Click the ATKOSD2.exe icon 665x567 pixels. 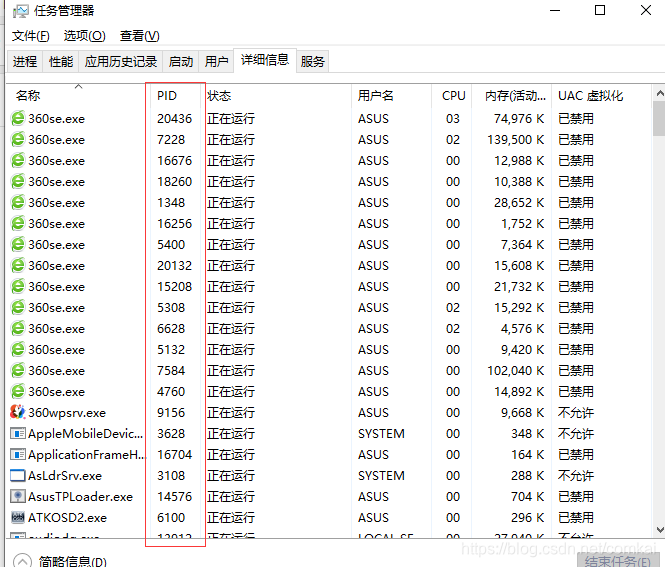(18, 517)
